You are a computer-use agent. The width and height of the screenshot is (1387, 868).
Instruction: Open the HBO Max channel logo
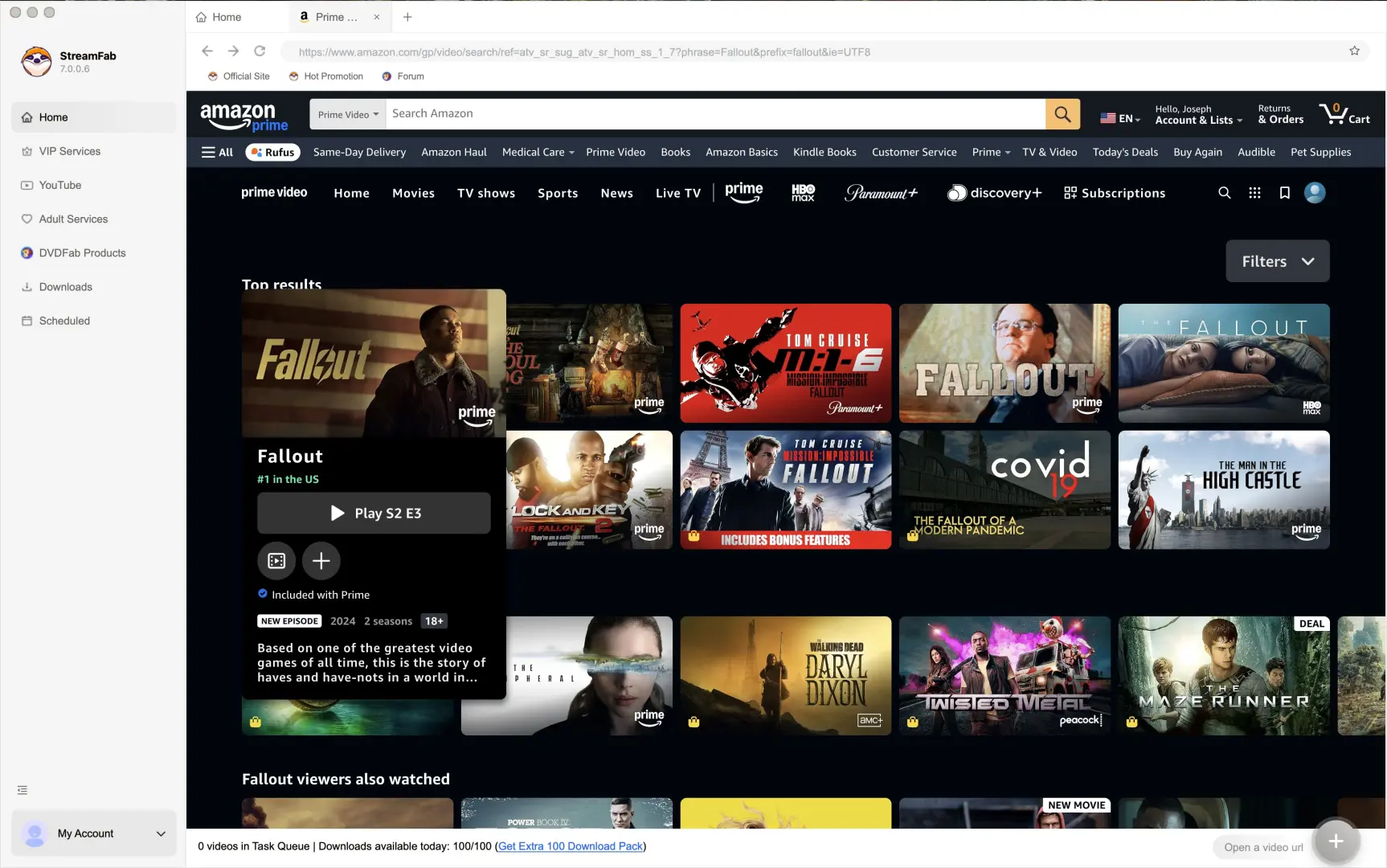coord(803,193)
